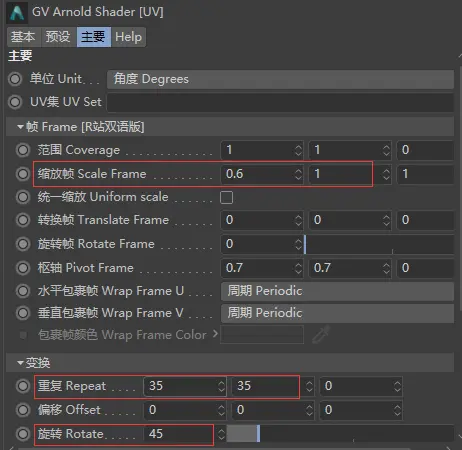The width and height of the screenshot is (462, 450).
Task: Open the Wrap Frame V Periodic dropdown
Action: (x=337, y=313)
